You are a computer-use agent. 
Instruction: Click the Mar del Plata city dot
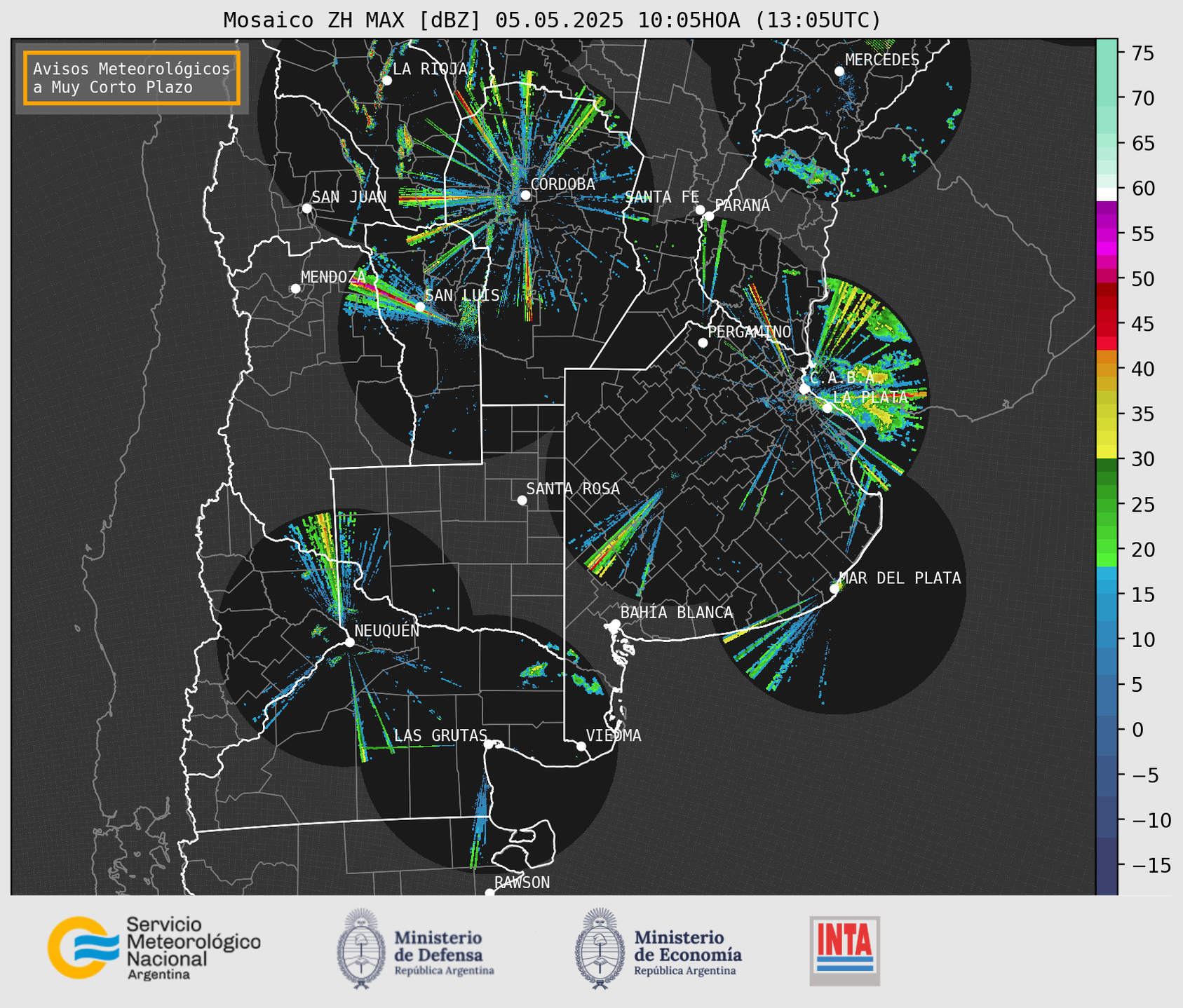[x=834, y=589]
